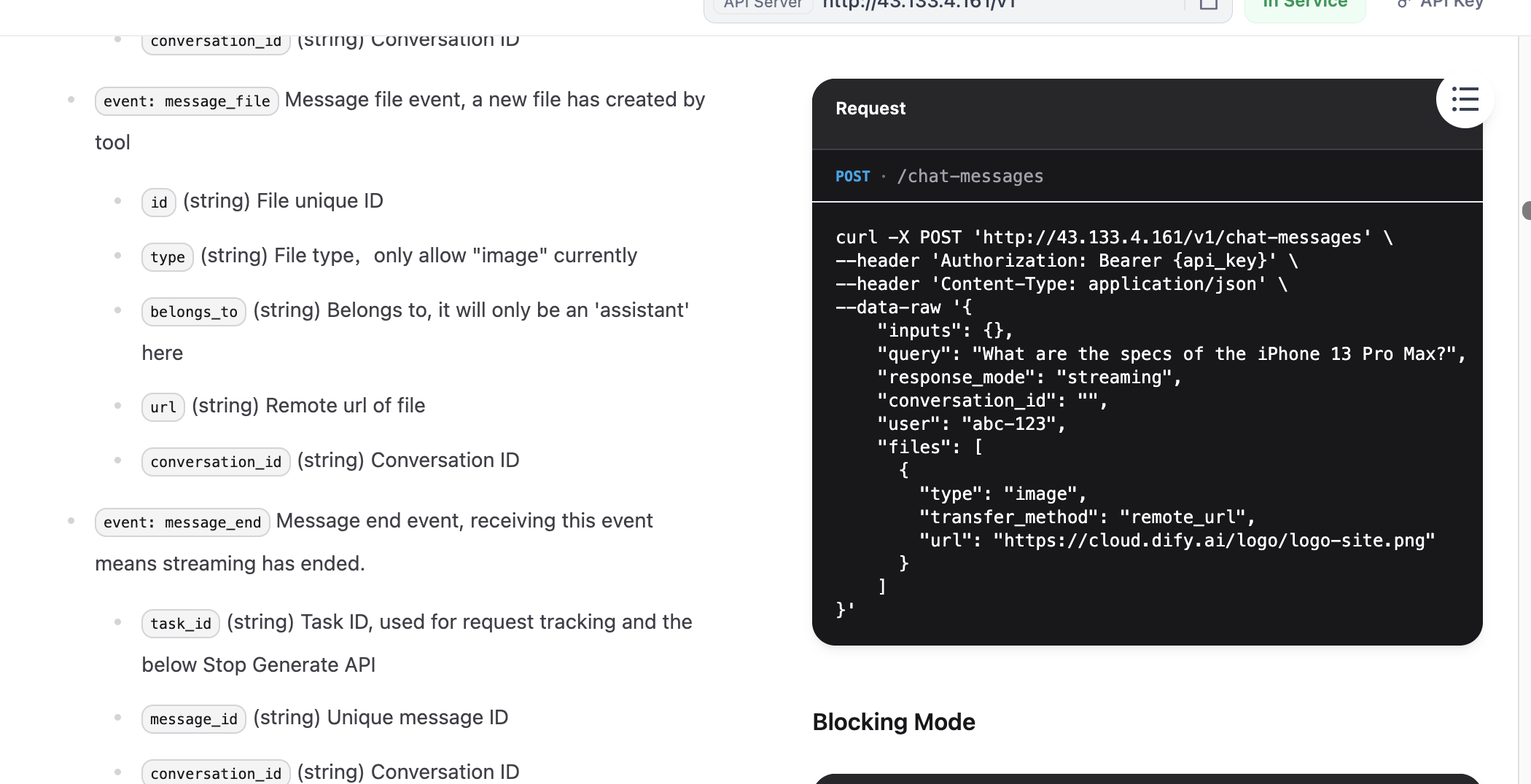The width and height of the screenshot is (1531, 784).
Task: Click the POST method label
Action: tap(852, 176)
